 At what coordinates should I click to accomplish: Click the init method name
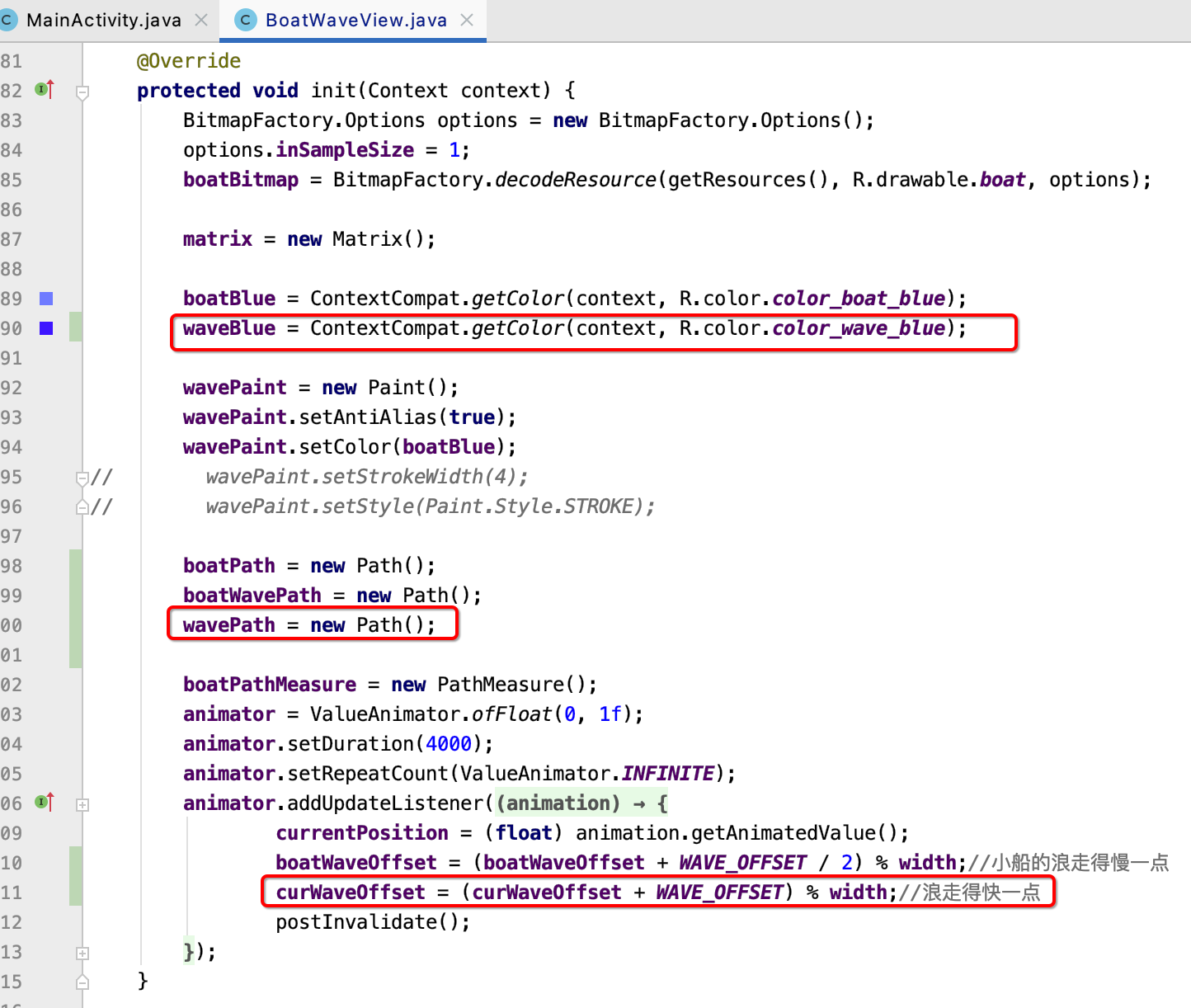pyautogui.click(x=333, y=91)
